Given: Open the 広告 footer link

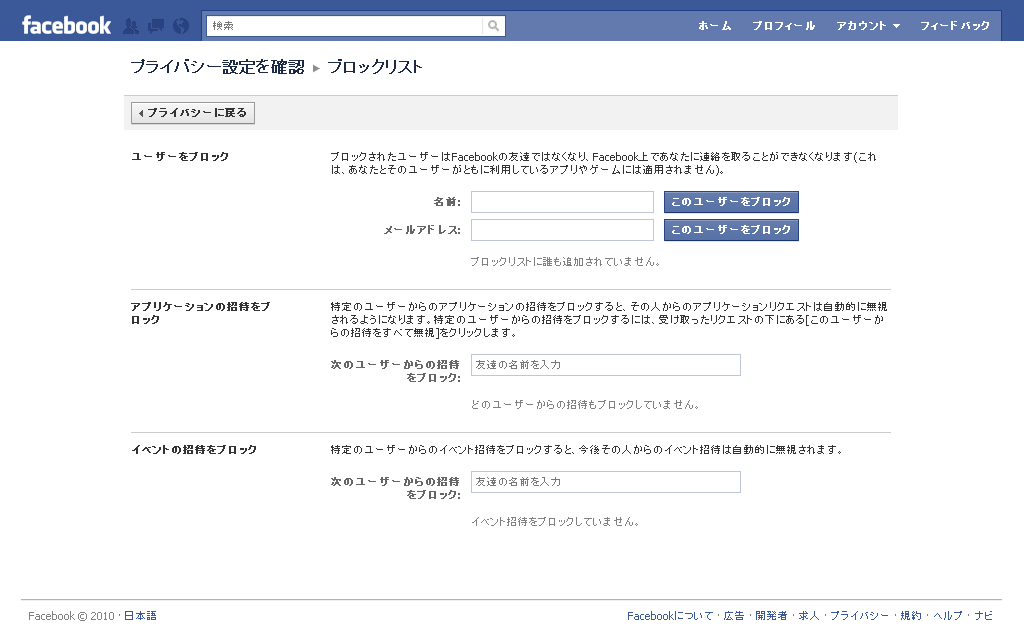Looking at the screenshot, I should pyautogui.click(x=733, y=616).
